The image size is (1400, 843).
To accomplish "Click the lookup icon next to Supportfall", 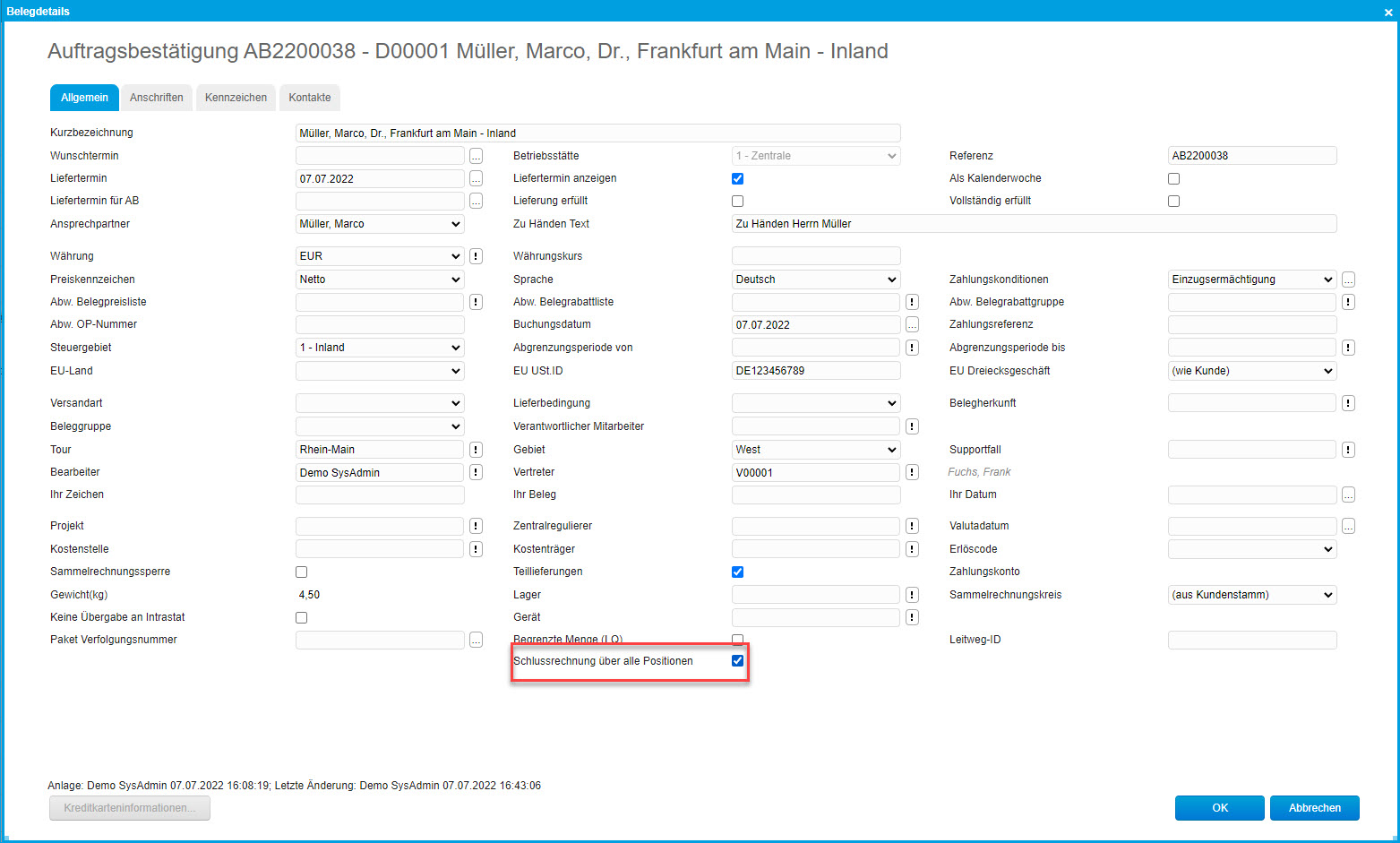I will click(1348, 450).
